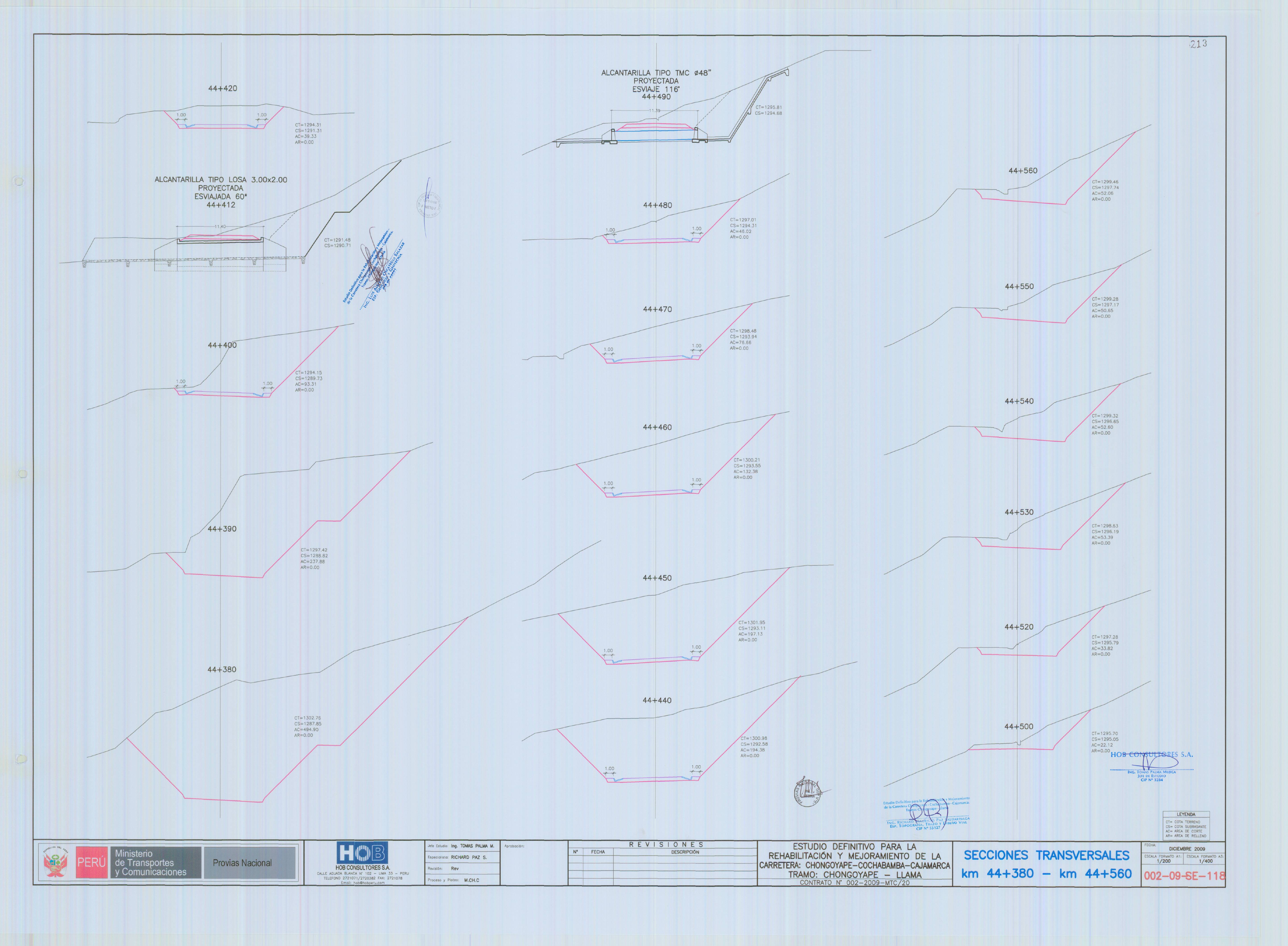
Task: Click the name 'Ing. TOMAS PALMA M.'
Action: [x=472, y=846]
